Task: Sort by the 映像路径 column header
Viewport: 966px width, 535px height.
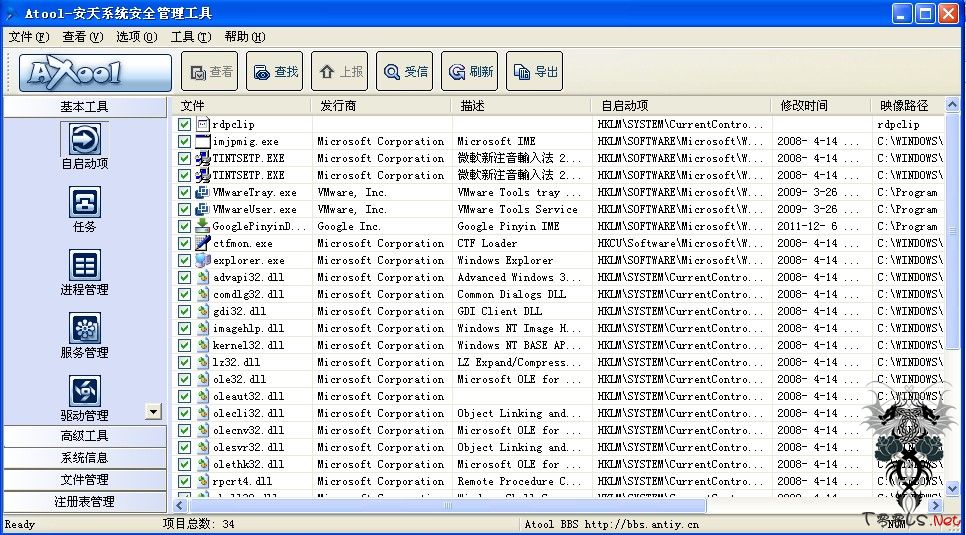Action: click(908, 106)
